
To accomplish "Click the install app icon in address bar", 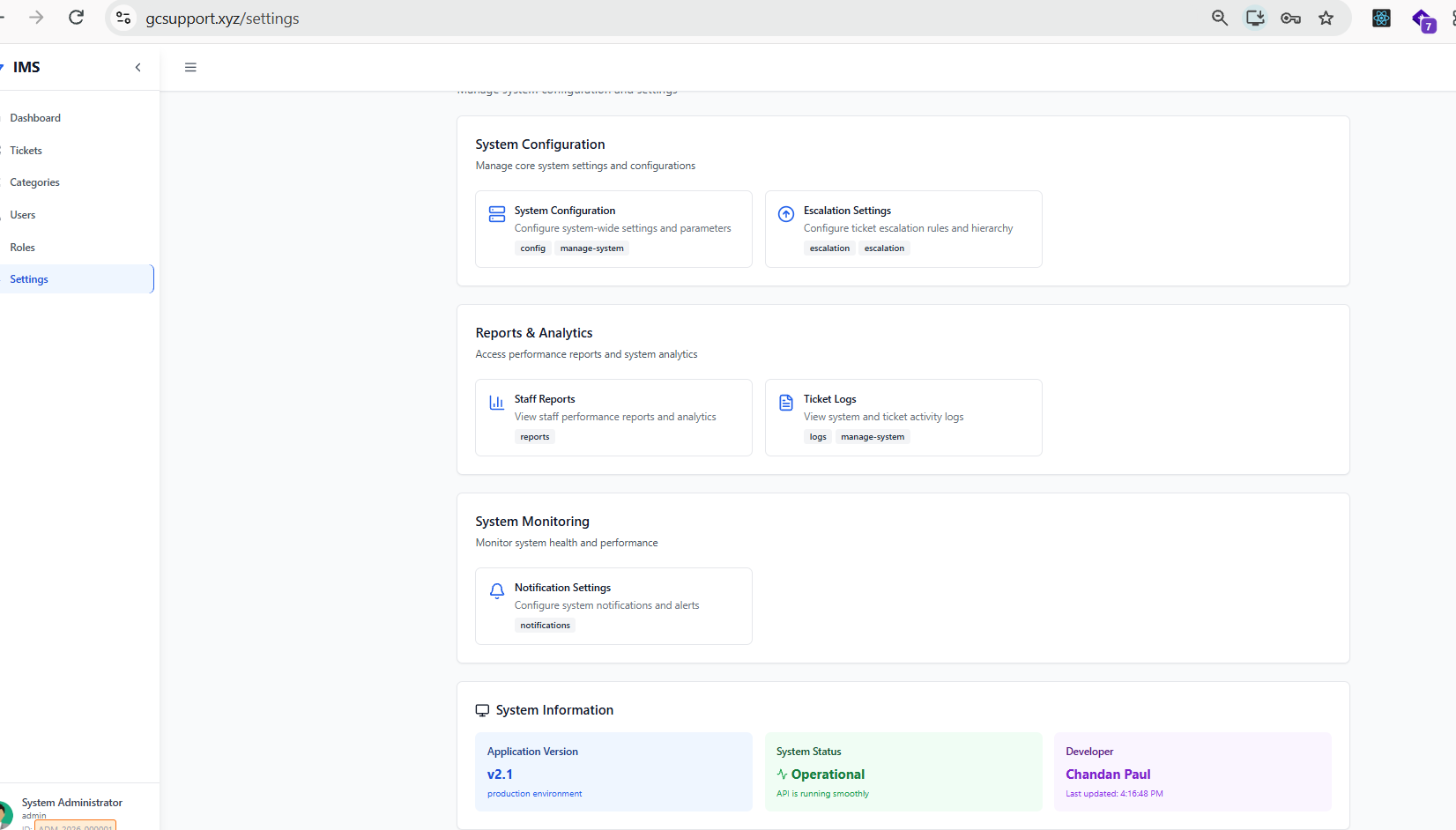I will click(1255, 18).
